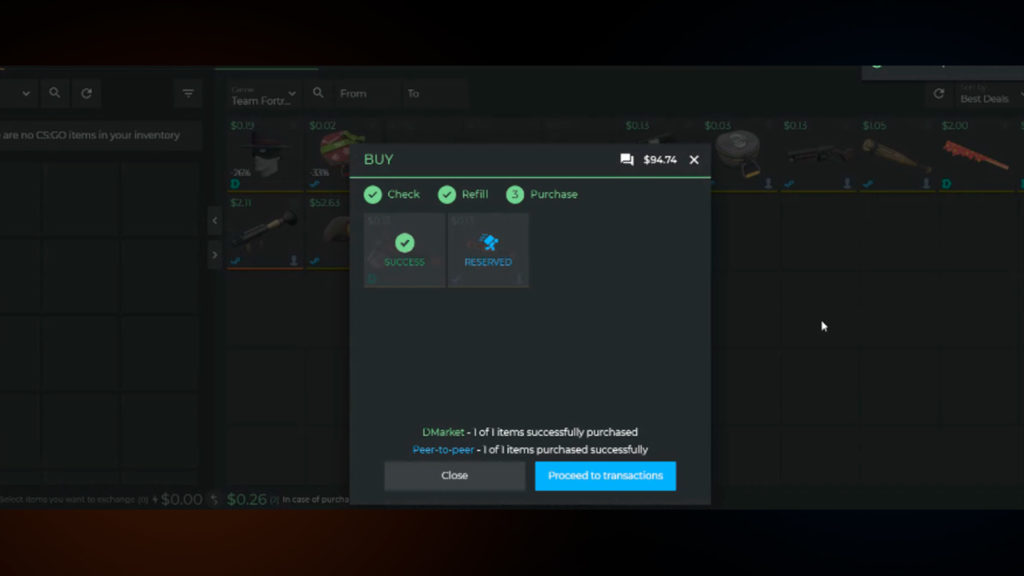The image size is (1024, 576).
Task: Select the $2.00 item thumbnail
Action: click(x=976, y=155)
